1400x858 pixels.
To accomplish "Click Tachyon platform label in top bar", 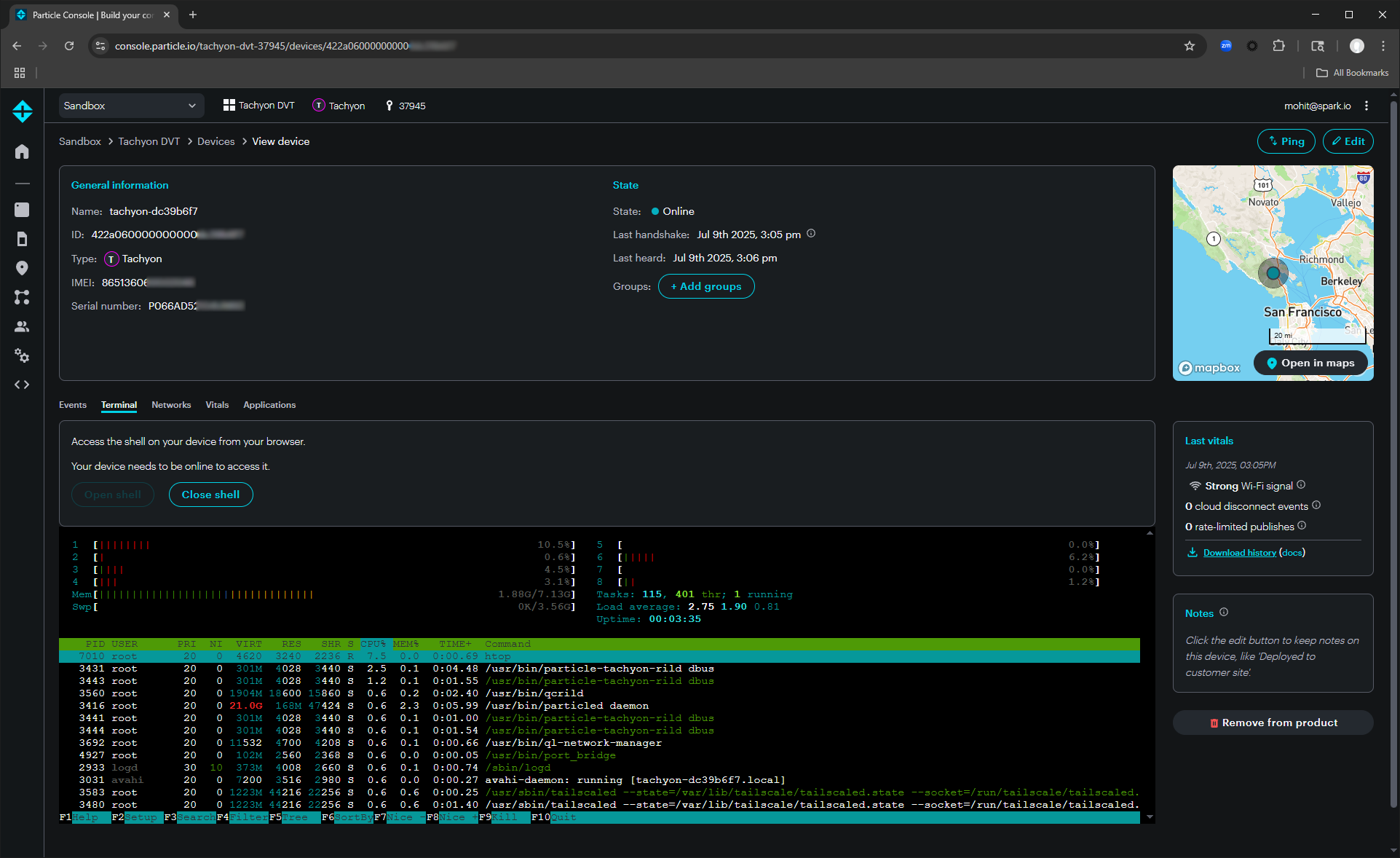I will [339, 106].
